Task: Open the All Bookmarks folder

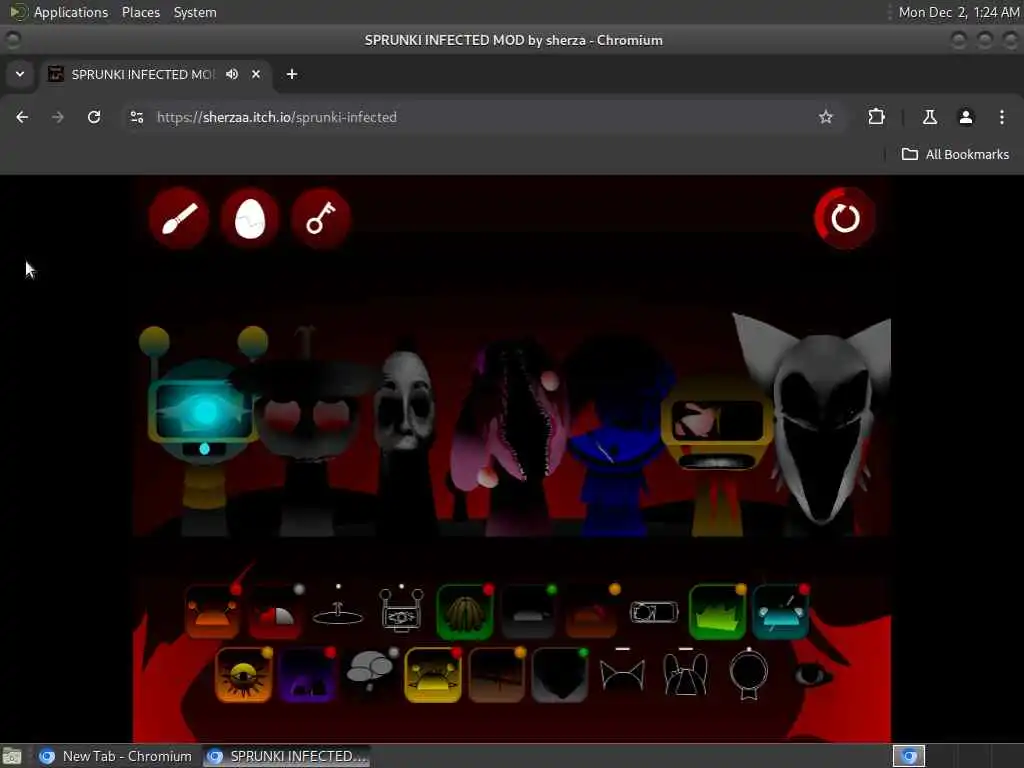Action: click(955, 154)
